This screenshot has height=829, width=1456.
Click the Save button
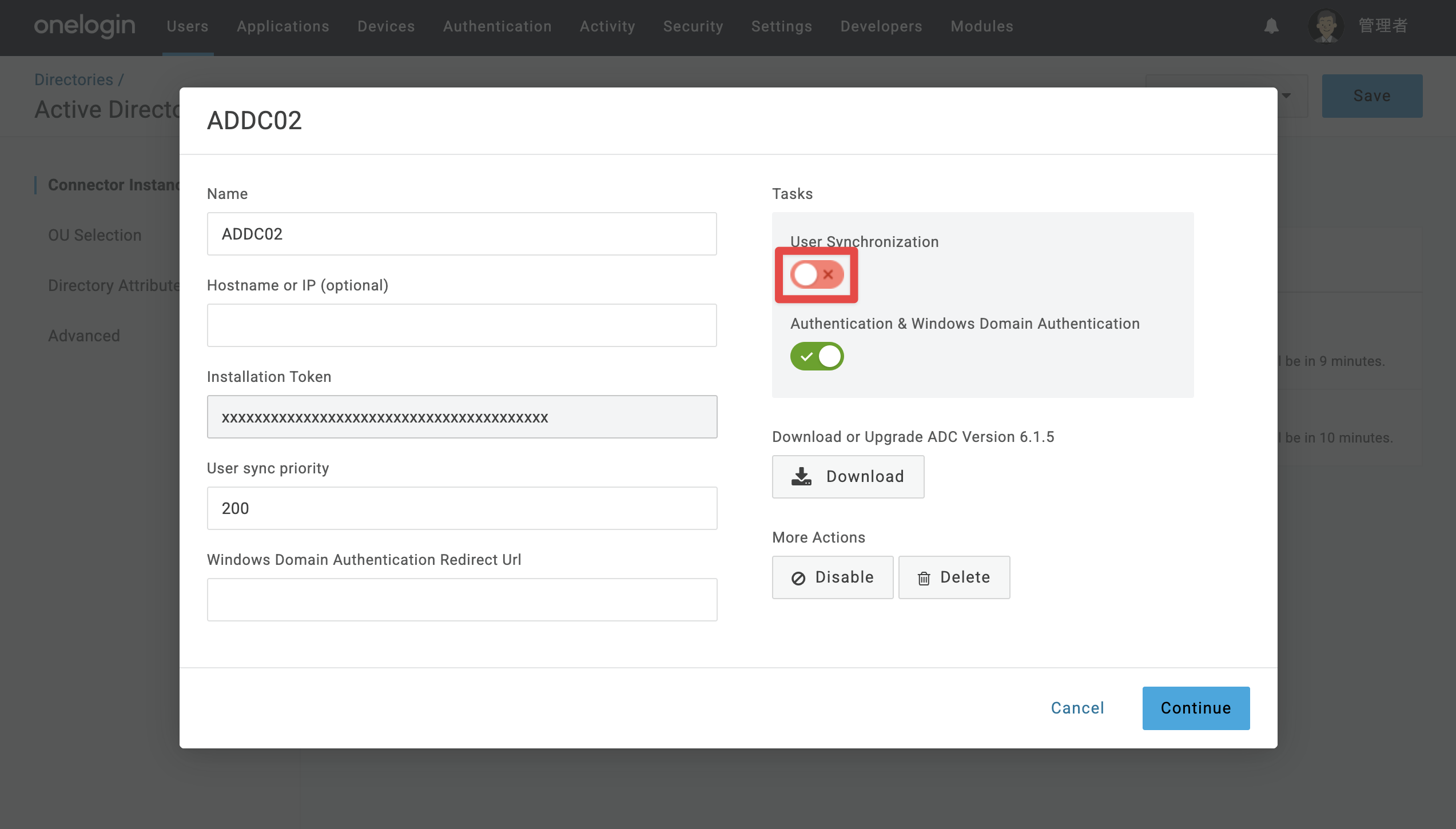[1372, 96]
